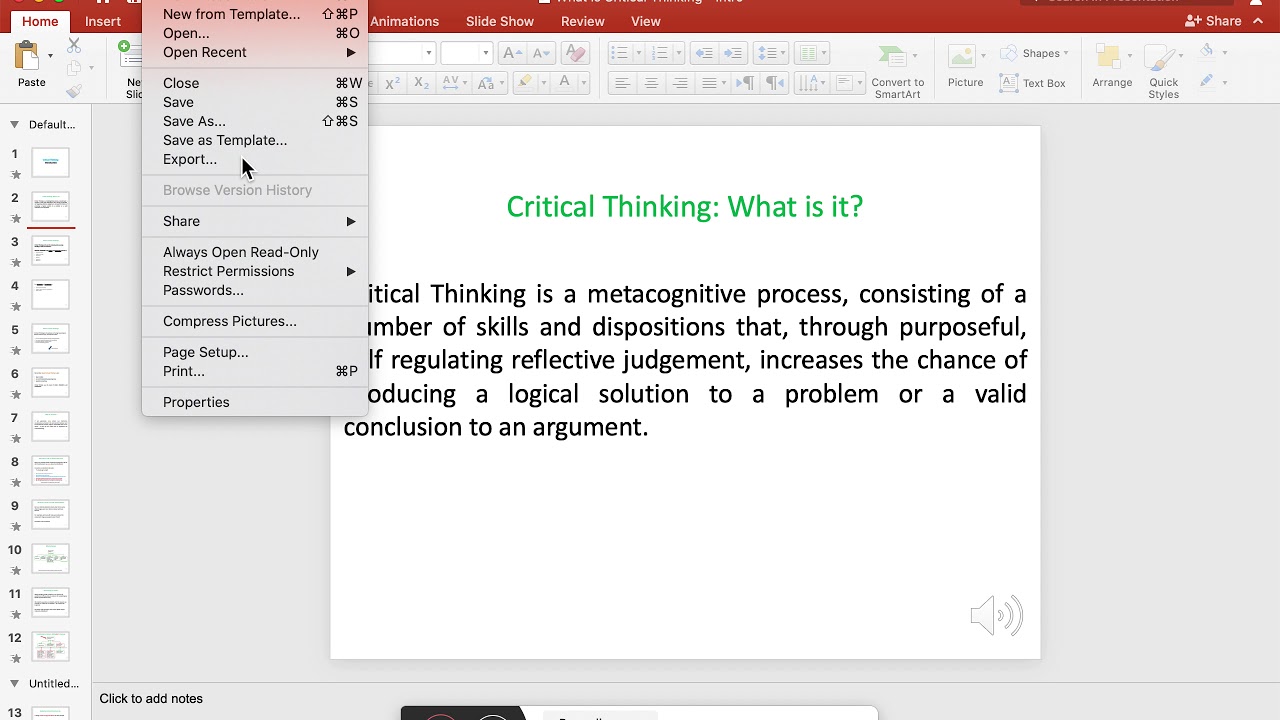Open the Change Case Aa control
Screen dimensions: 1280x720
[489, 83]
